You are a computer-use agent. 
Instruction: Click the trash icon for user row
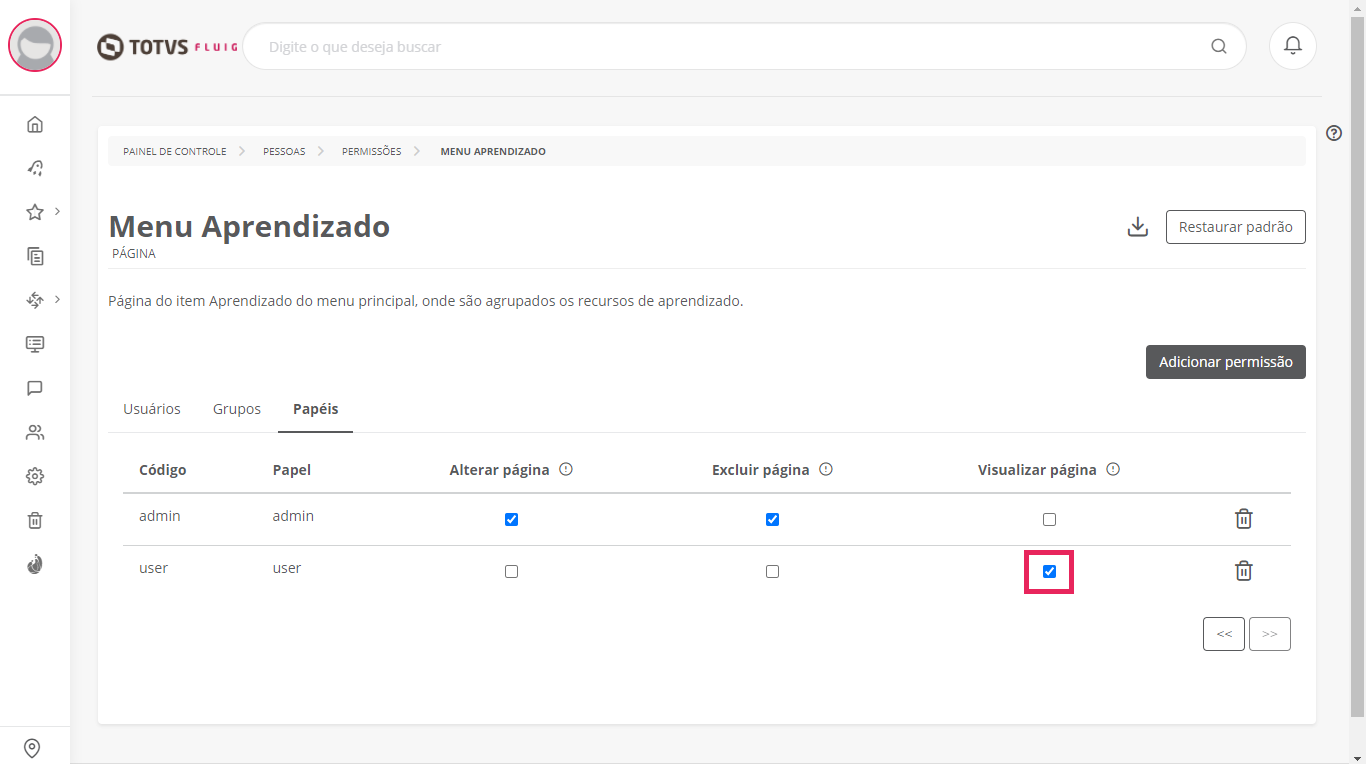(x=1243, y=571)
